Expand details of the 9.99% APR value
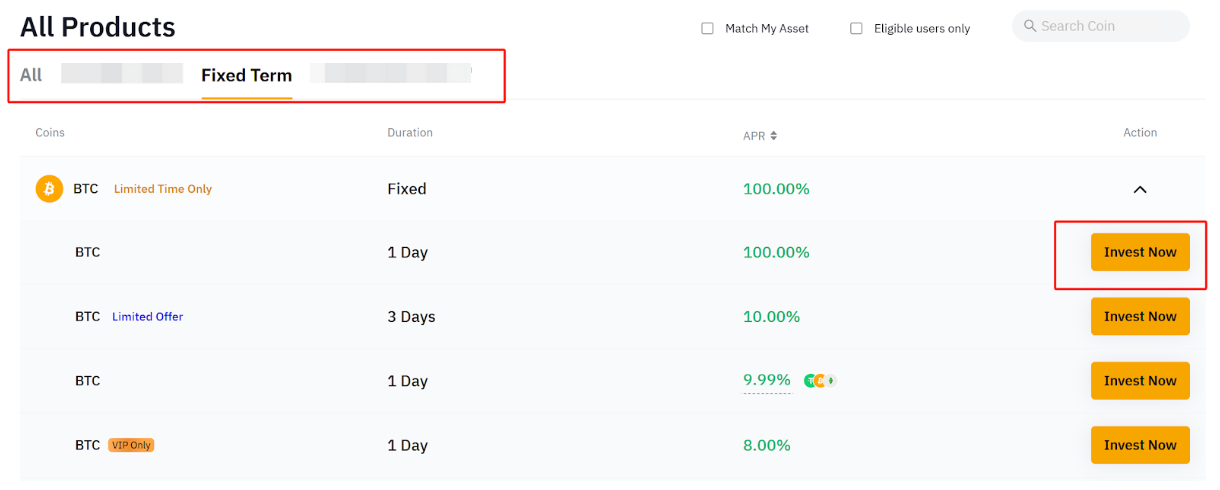Viewport: 1220px width, 490px height. pos(766,381)
